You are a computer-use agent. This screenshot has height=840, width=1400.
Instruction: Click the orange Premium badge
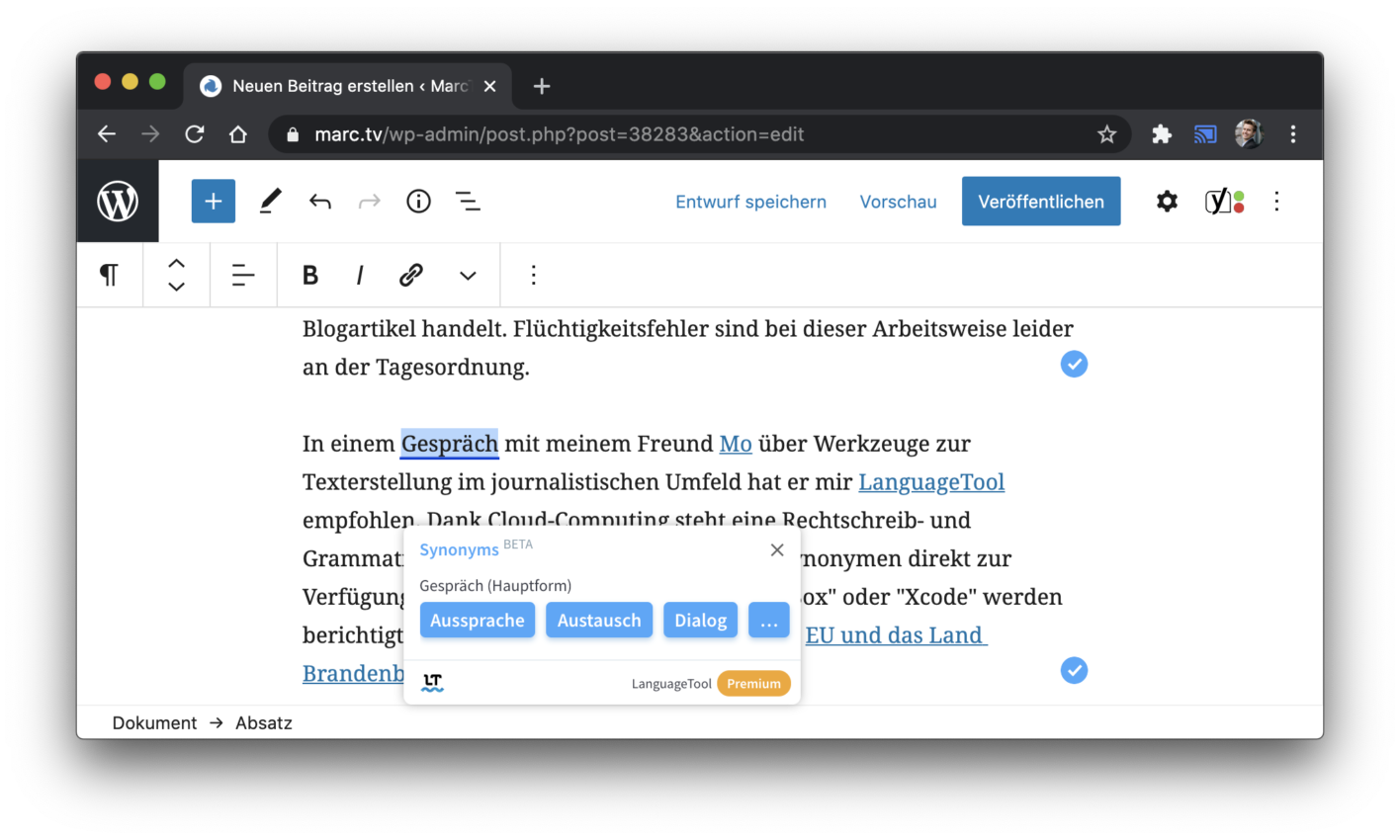[x=753, y=682]
